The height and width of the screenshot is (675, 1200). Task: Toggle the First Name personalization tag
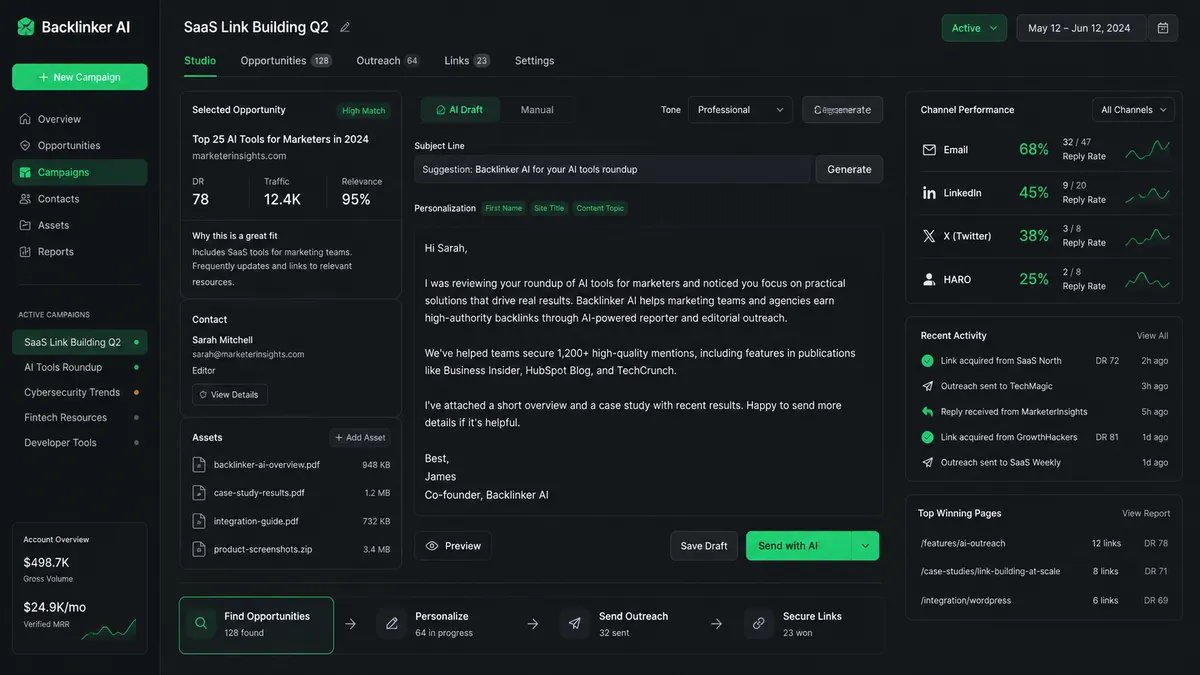pyautogui.click(x=503, y=208)
